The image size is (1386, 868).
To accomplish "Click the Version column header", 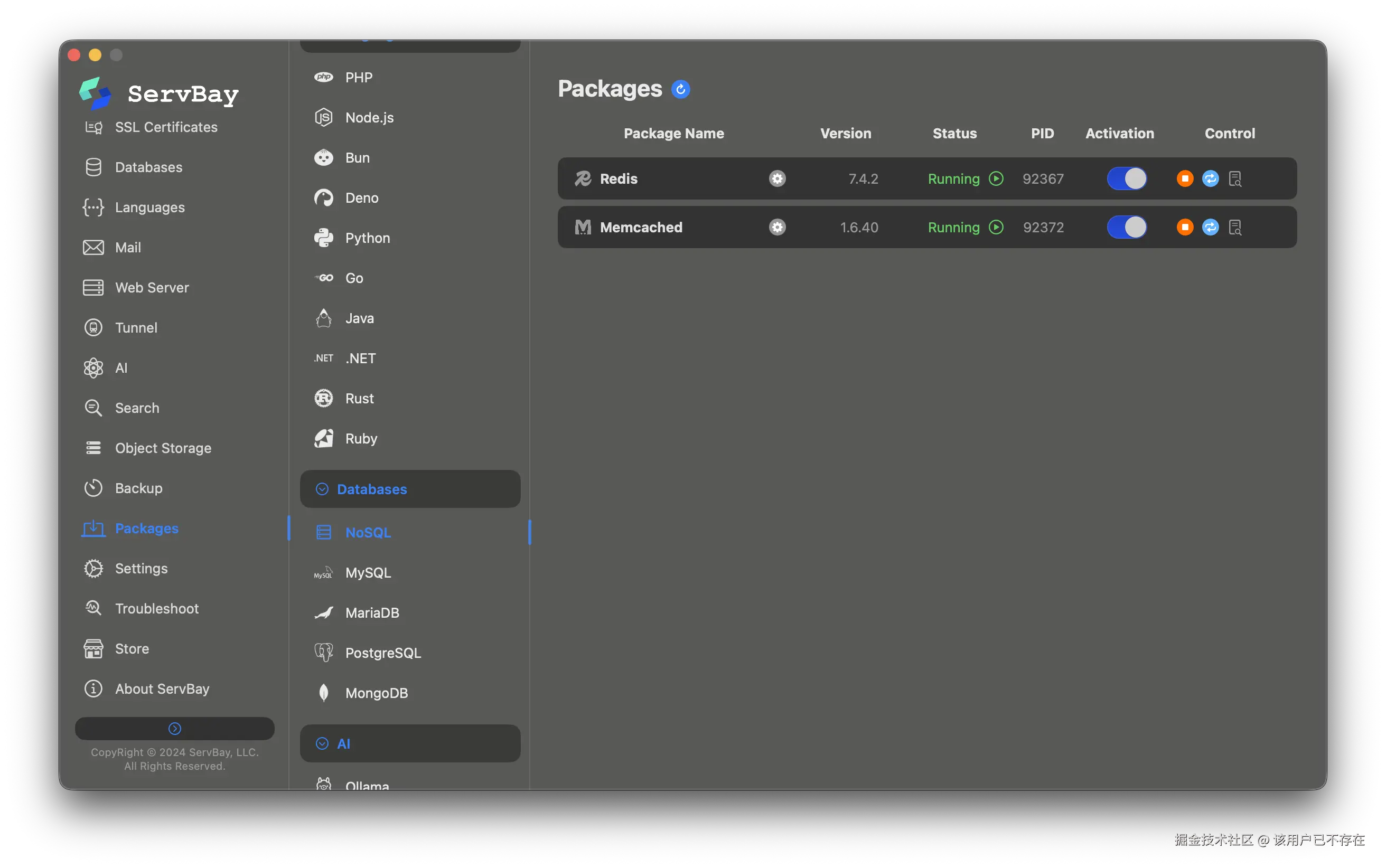I will tap(845, 133).
